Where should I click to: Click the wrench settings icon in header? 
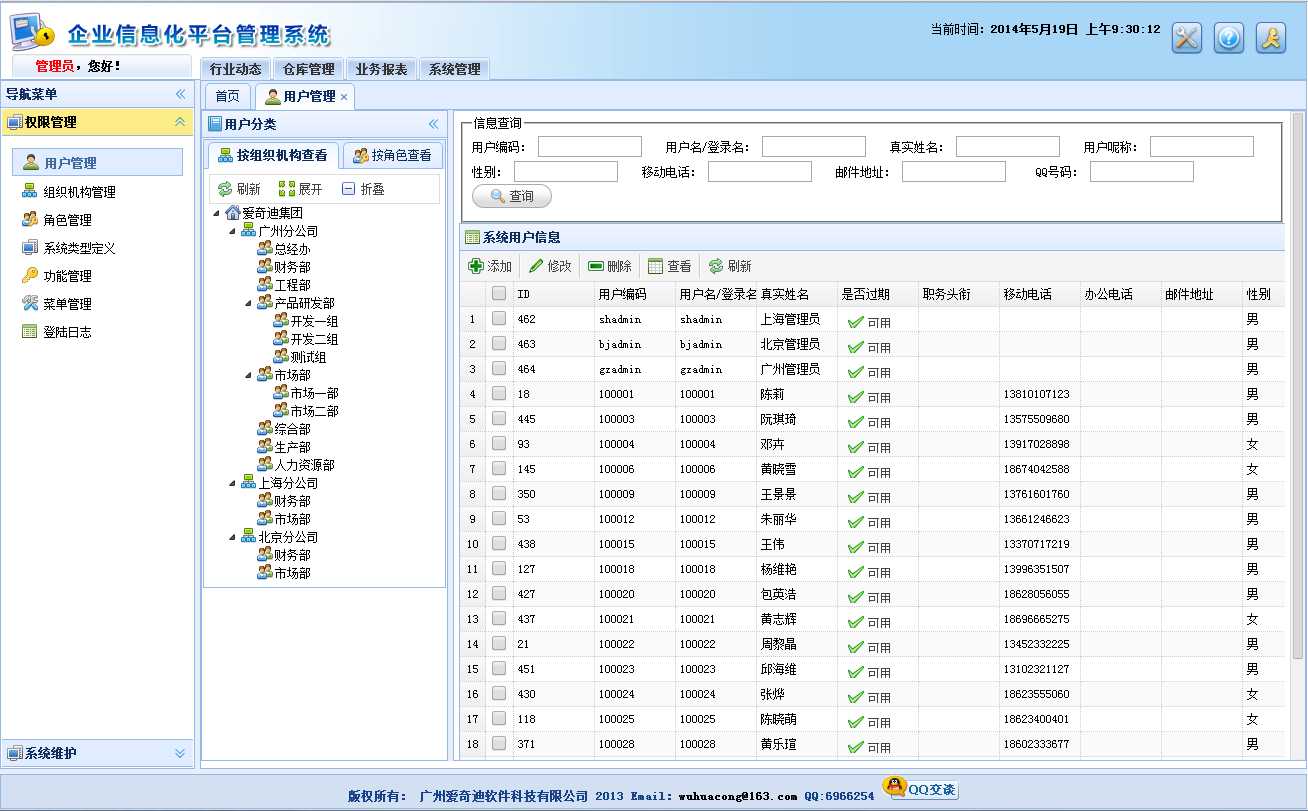pos(1186,38)
